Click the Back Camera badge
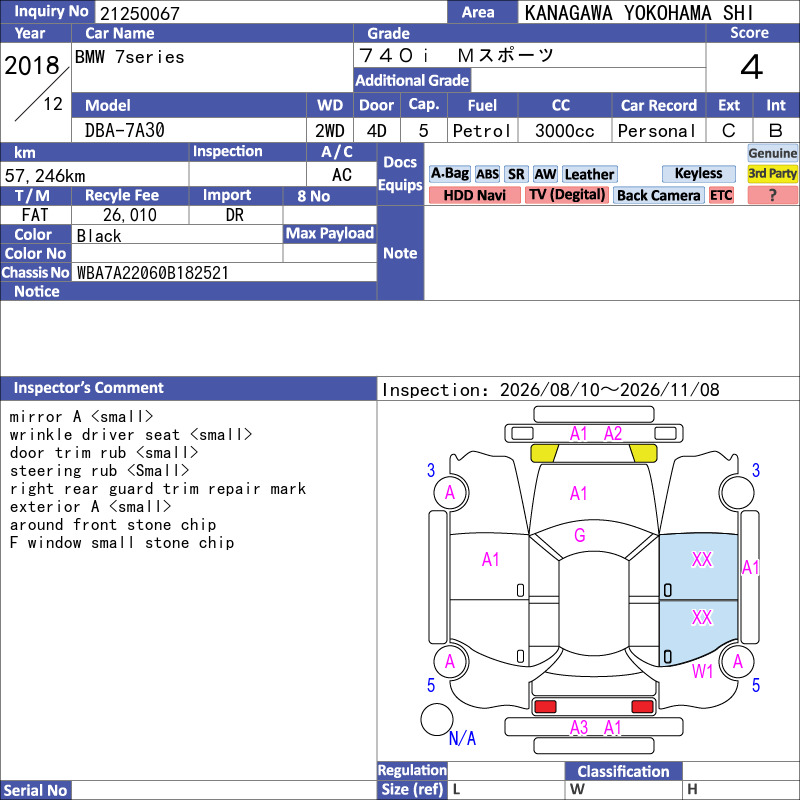The height and width of the screenshot is (800, 800). point(659,195)
